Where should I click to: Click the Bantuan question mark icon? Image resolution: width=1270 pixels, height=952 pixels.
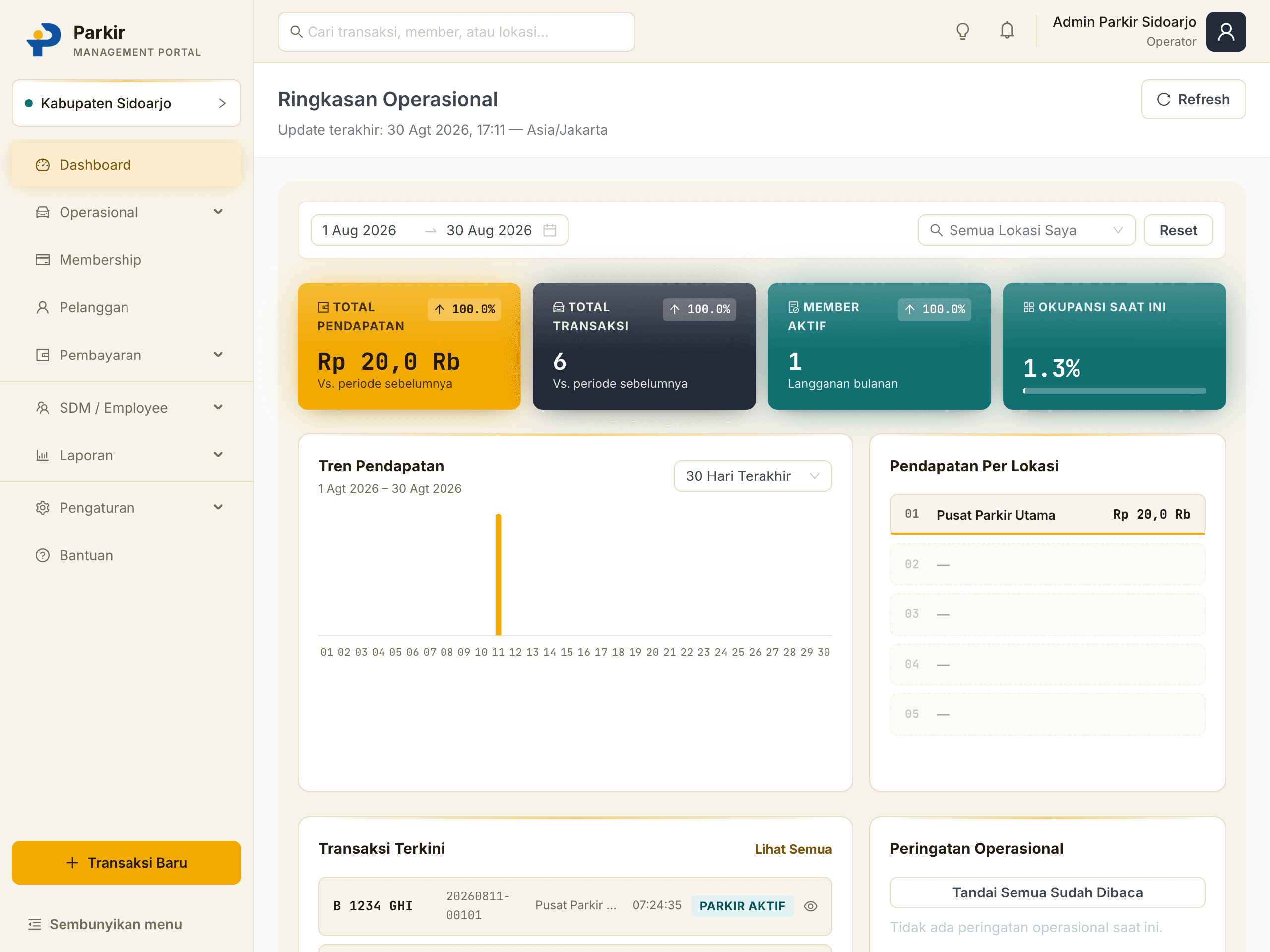(x=43, y=555)
